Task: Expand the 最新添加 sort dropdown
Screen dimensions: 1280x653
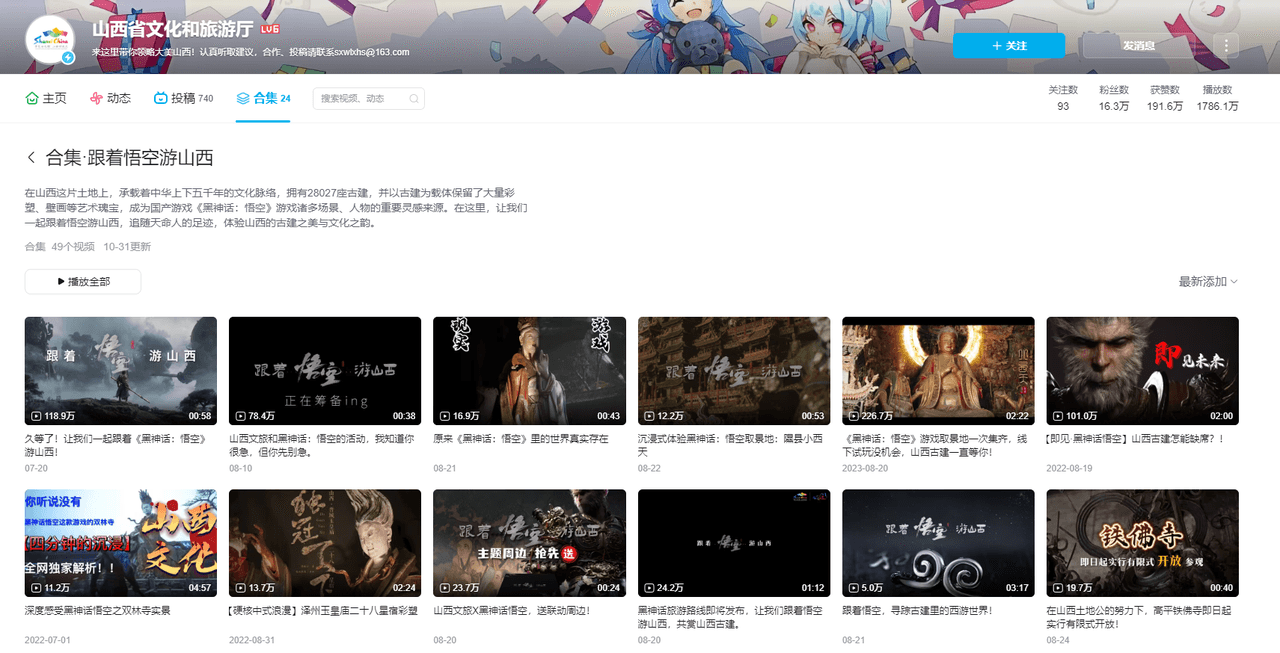Action: click(x=1208, y=282)
